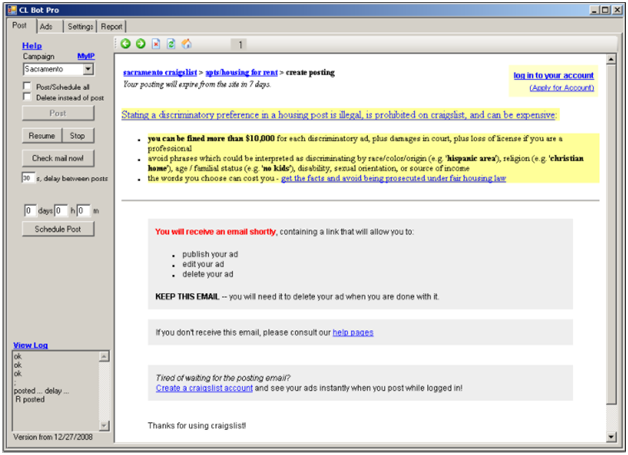Open the View Log link

[x=30, y=345]
